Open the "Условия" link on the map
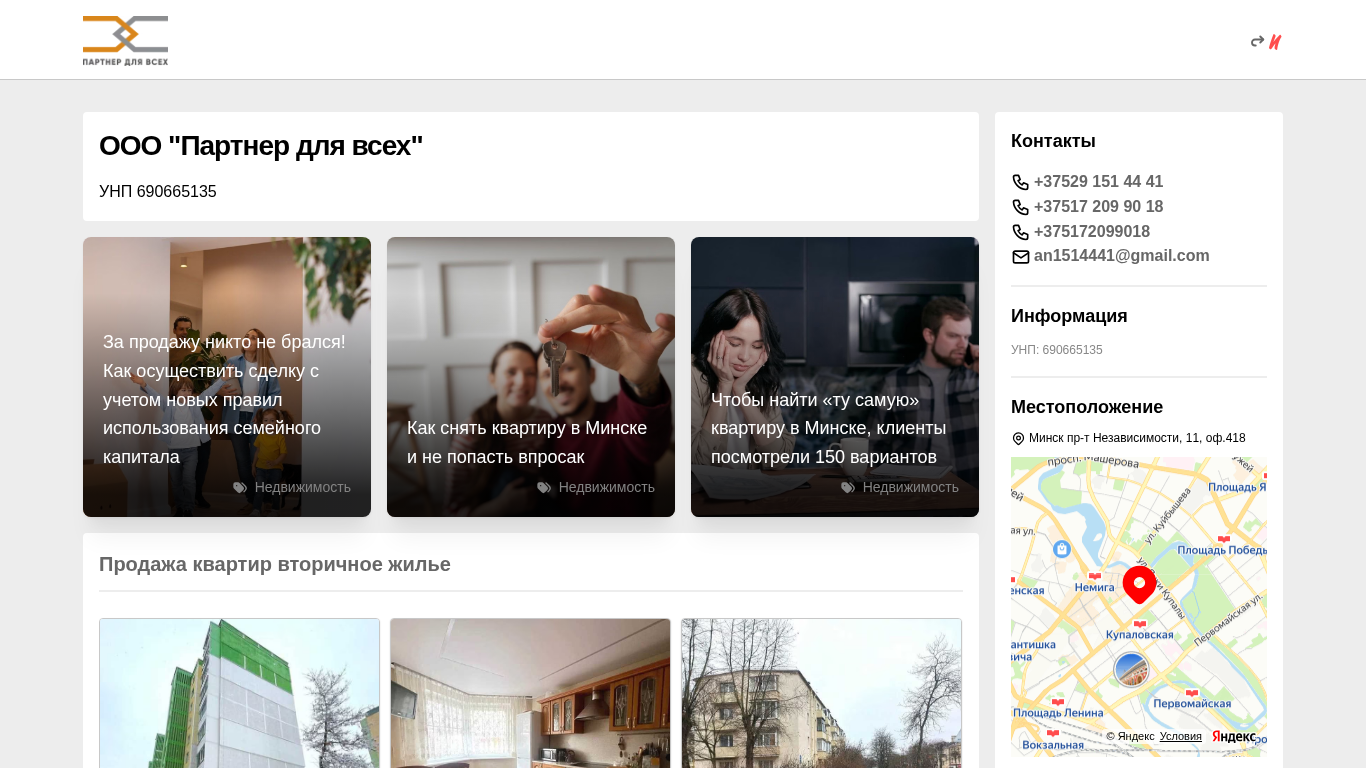The width and height of the screenshot is (1366, 768). pyautogui.click(x=1180, y=737)
